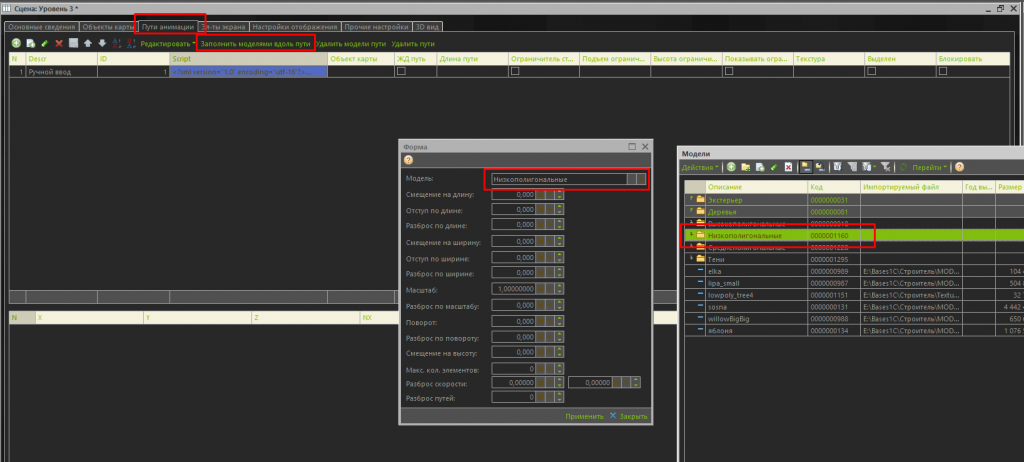Image resolution: width=1024 pixels, height=462 pixels.
Task: Click the green pencil edit icon in scene toolbar
Action: (x=44, y=43)
